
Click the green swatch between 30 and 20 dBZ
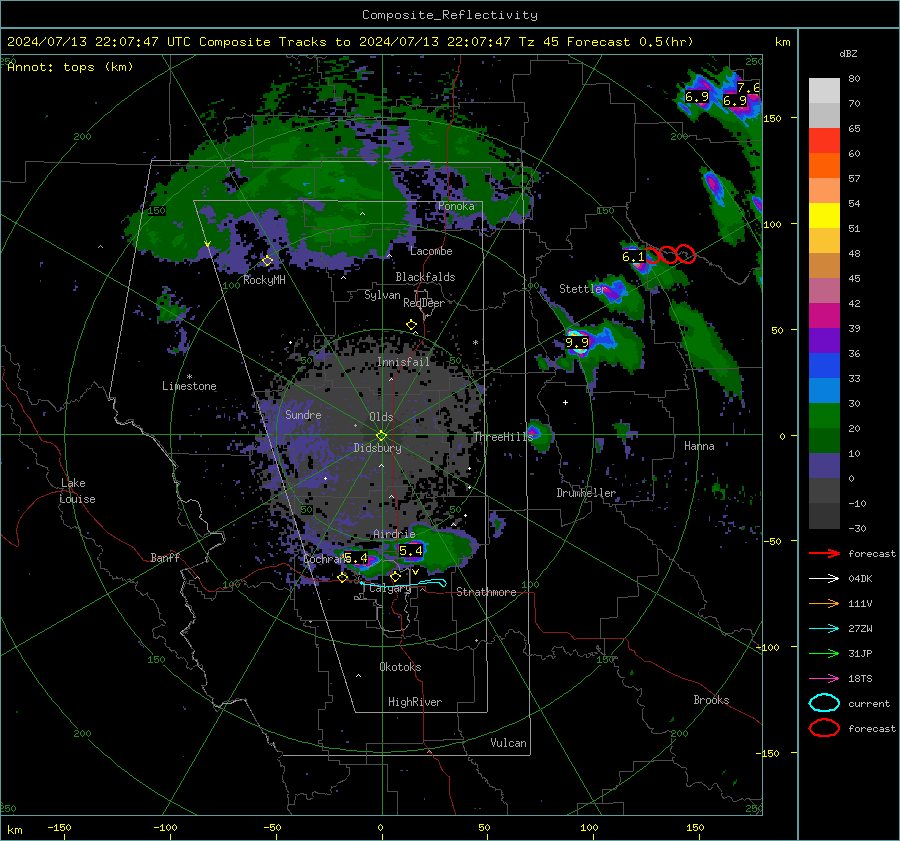click(x=824, y=416)
